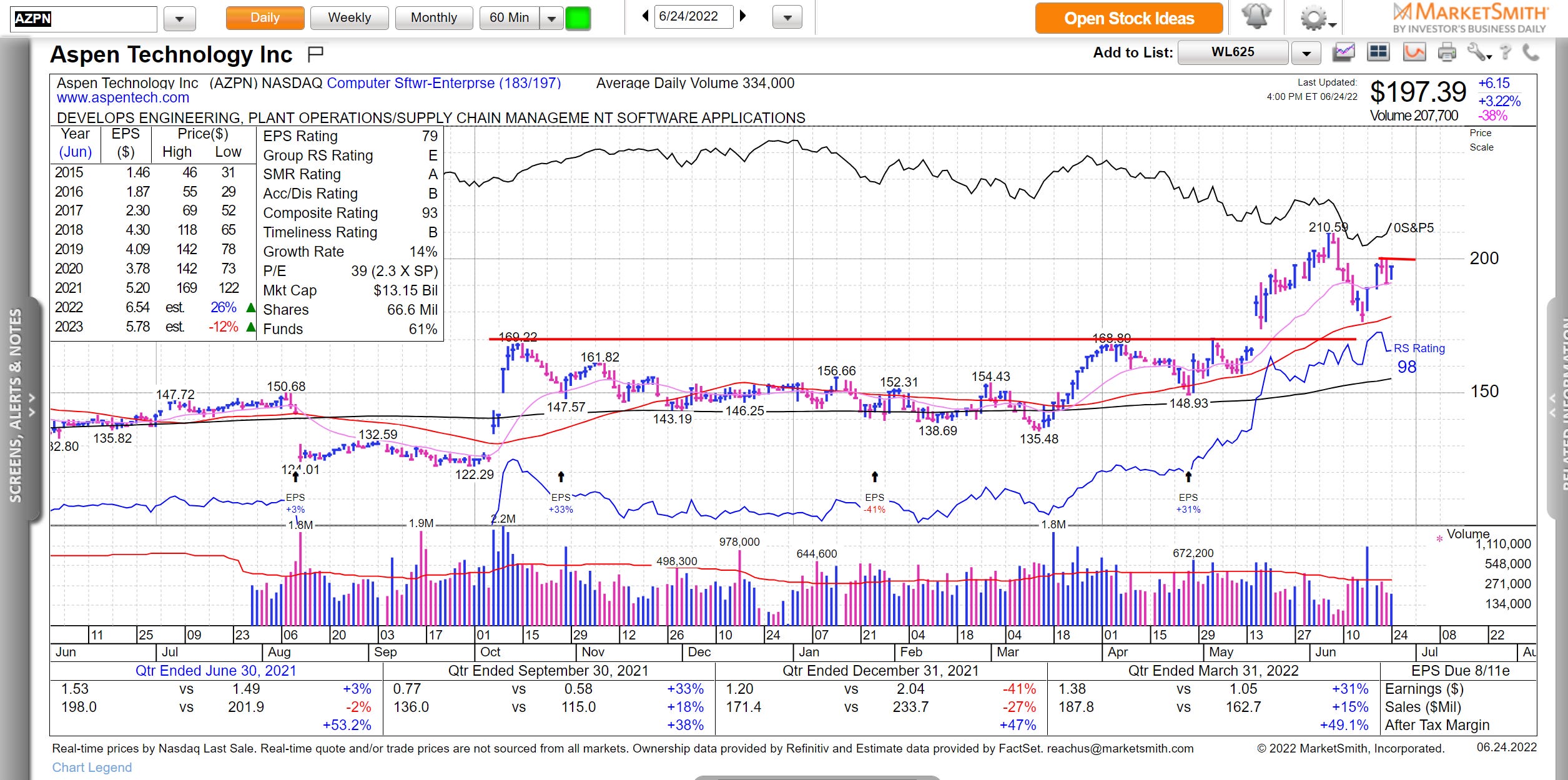This screenshot has height=780, width=1568.
Task: Click the Qtr Ended June 30, 2021 header
Action: click(216, 671)
